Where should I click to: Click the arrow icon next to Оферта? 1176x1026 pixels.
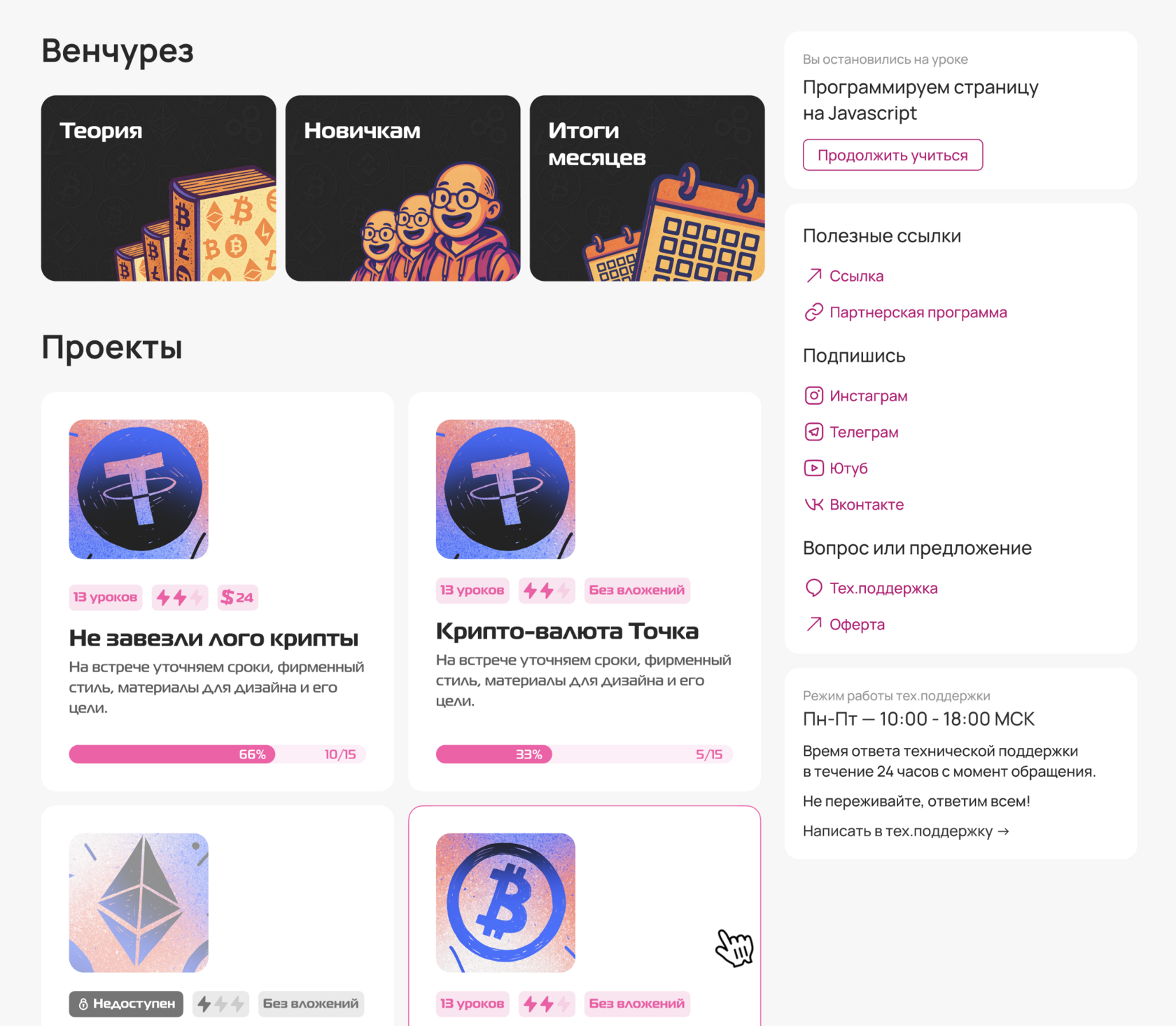[813, 624]
